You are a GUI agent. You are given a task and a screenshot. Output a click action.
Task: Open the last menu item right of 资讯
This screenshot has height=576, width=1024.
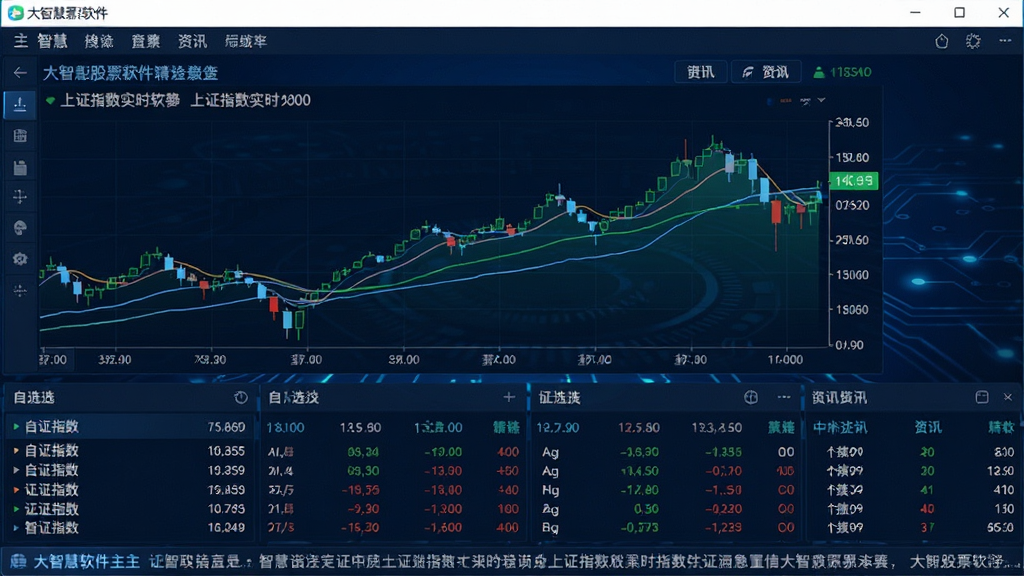(246, 41)
